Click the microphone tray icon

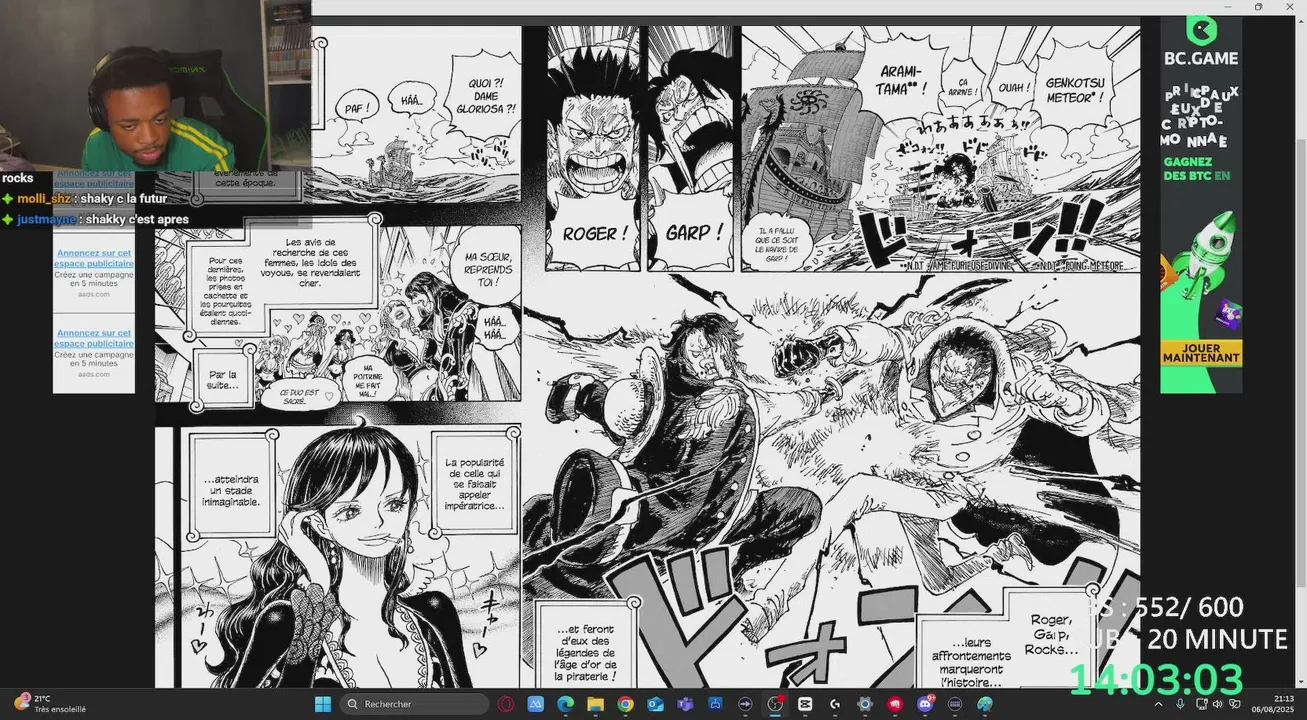1180,704
